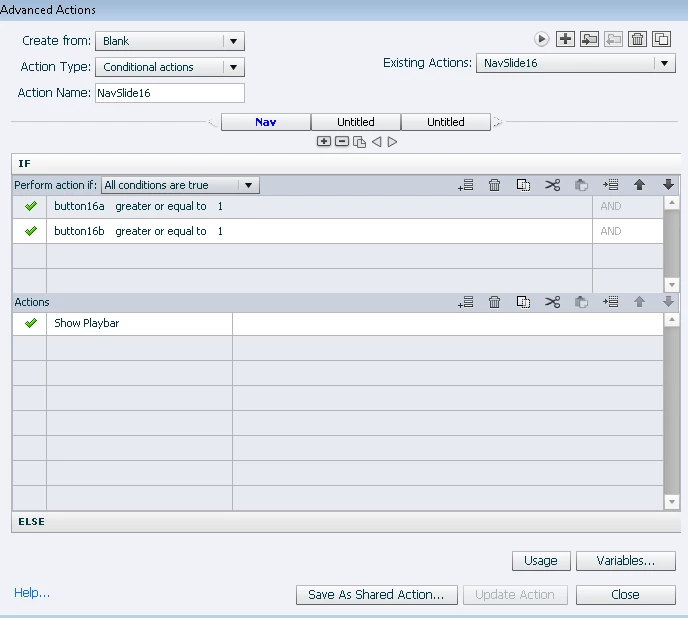The width and height of the screenshot is (688, 618).
Task: Expand the Existing Actions dropdown
Action: [576, 63]
